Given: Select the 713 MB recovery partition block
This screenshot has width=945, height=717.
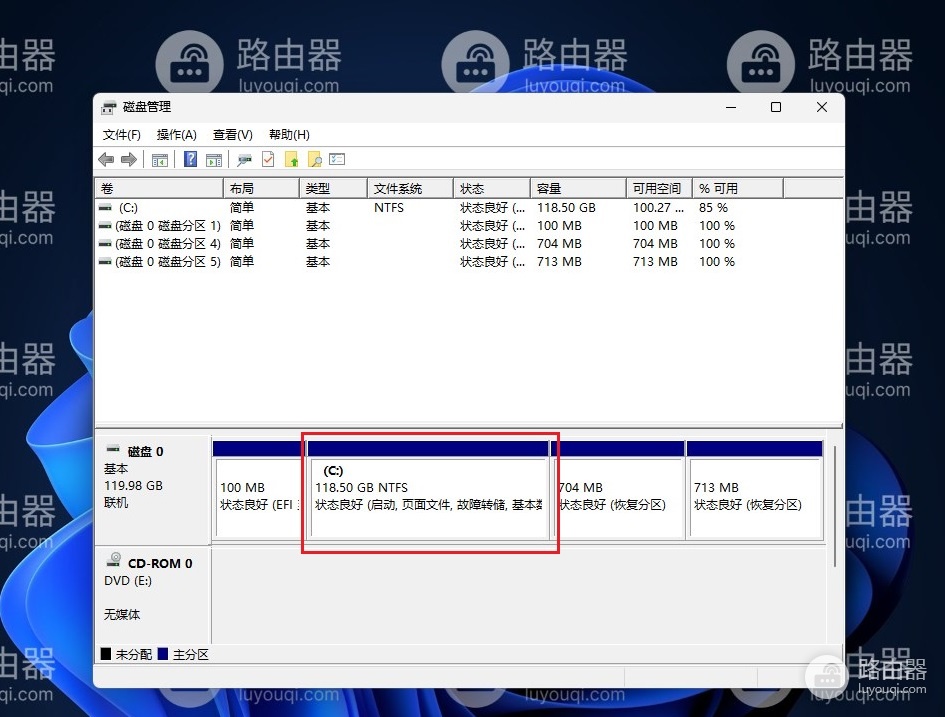Looking at the screenshot, I should tap(755, 490).
